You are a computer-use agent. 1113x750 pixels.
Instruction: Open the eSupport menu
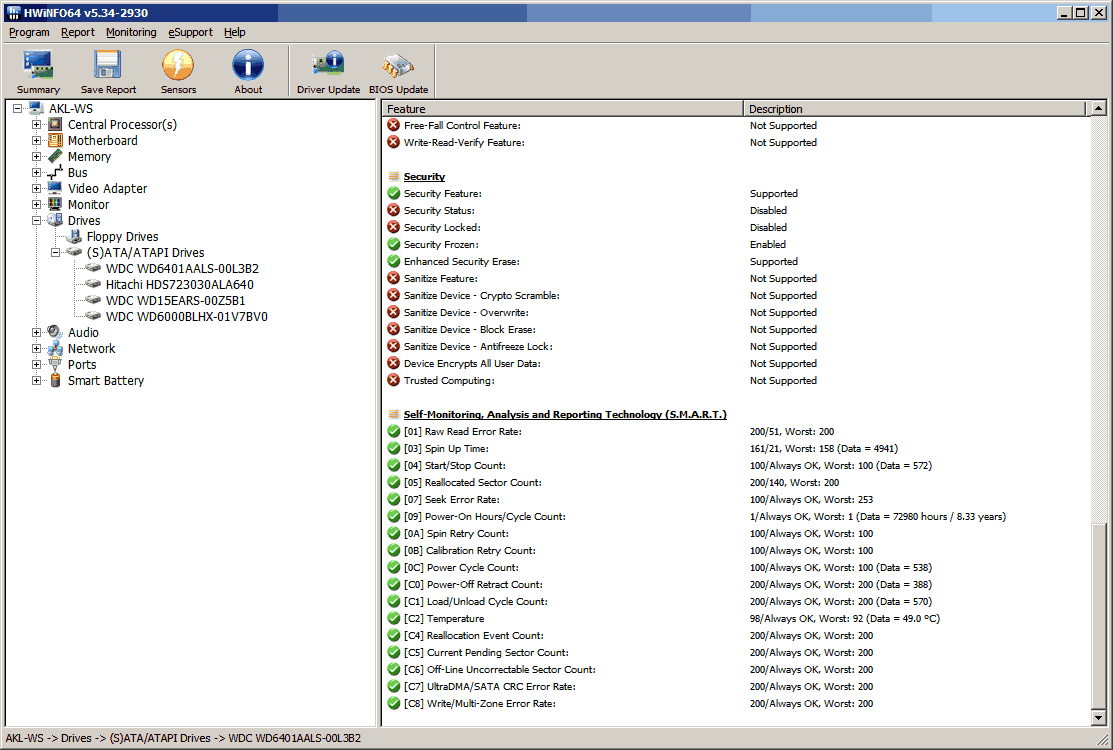(190, 32)
